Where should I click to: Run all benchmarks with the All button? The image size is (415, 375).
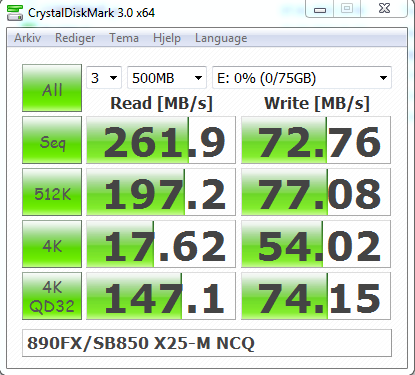point(52,88)
